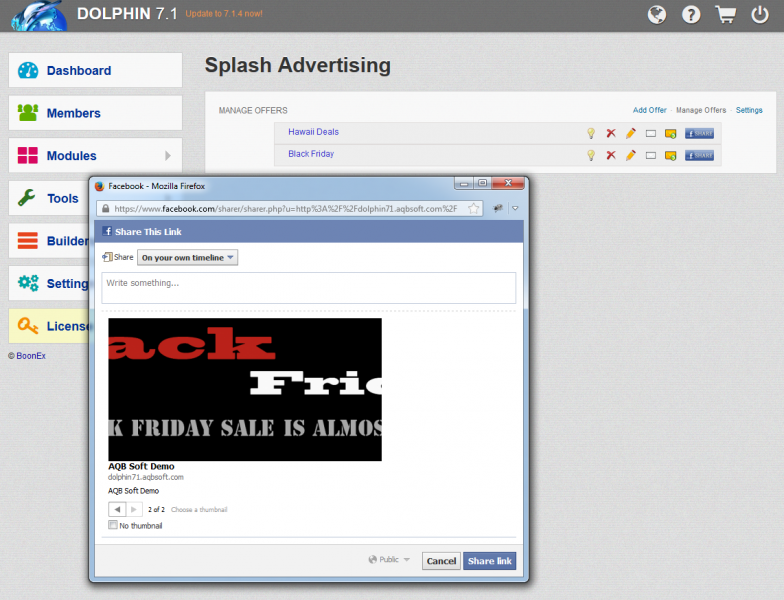This screenshot has width=784, height=600.
Task: Open help question mark icon
Action: click(691, 14)
